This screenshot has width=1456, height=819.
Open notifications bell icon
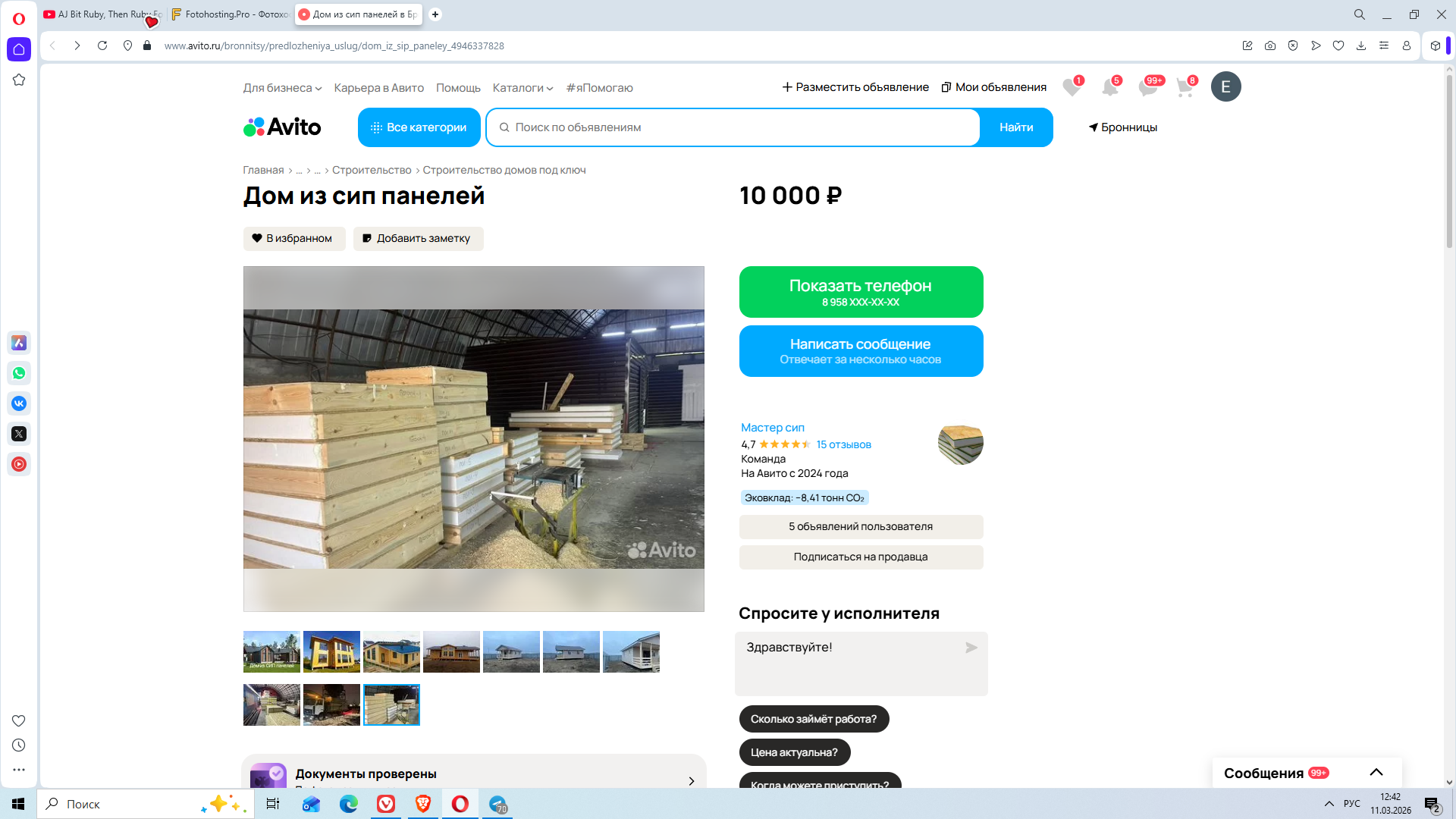(x=1109, y=87)
